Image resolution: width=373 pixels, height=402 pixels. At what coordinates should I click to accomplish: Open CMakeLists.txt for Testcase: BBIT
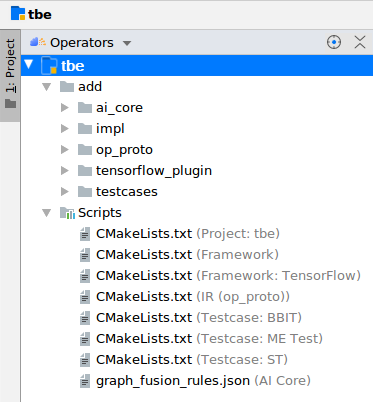click(x=199, y=318)
